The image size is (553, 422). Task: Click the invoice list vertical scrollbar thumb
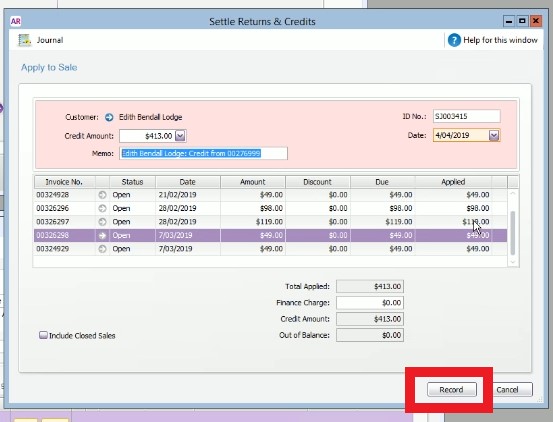point(513,233)
